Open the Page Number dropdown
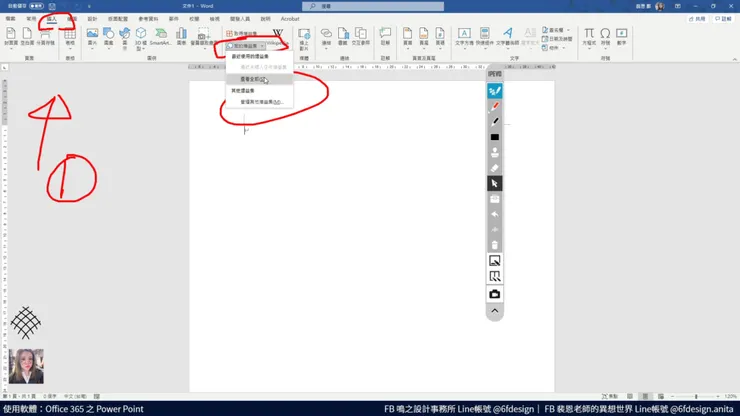 pyautogui.click(x=440, y=37)
